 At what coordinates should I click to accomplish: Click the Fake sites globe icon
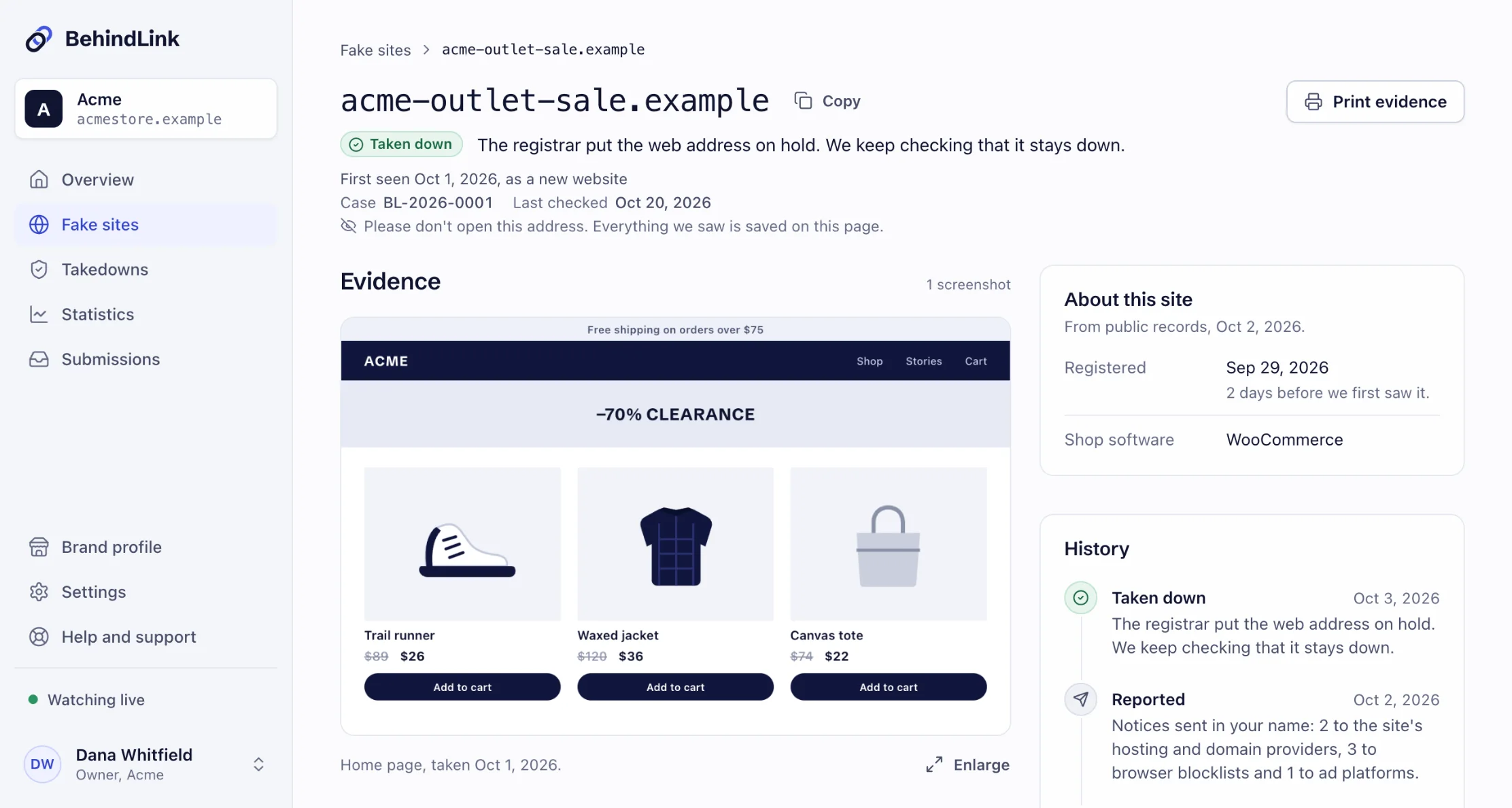39,224
